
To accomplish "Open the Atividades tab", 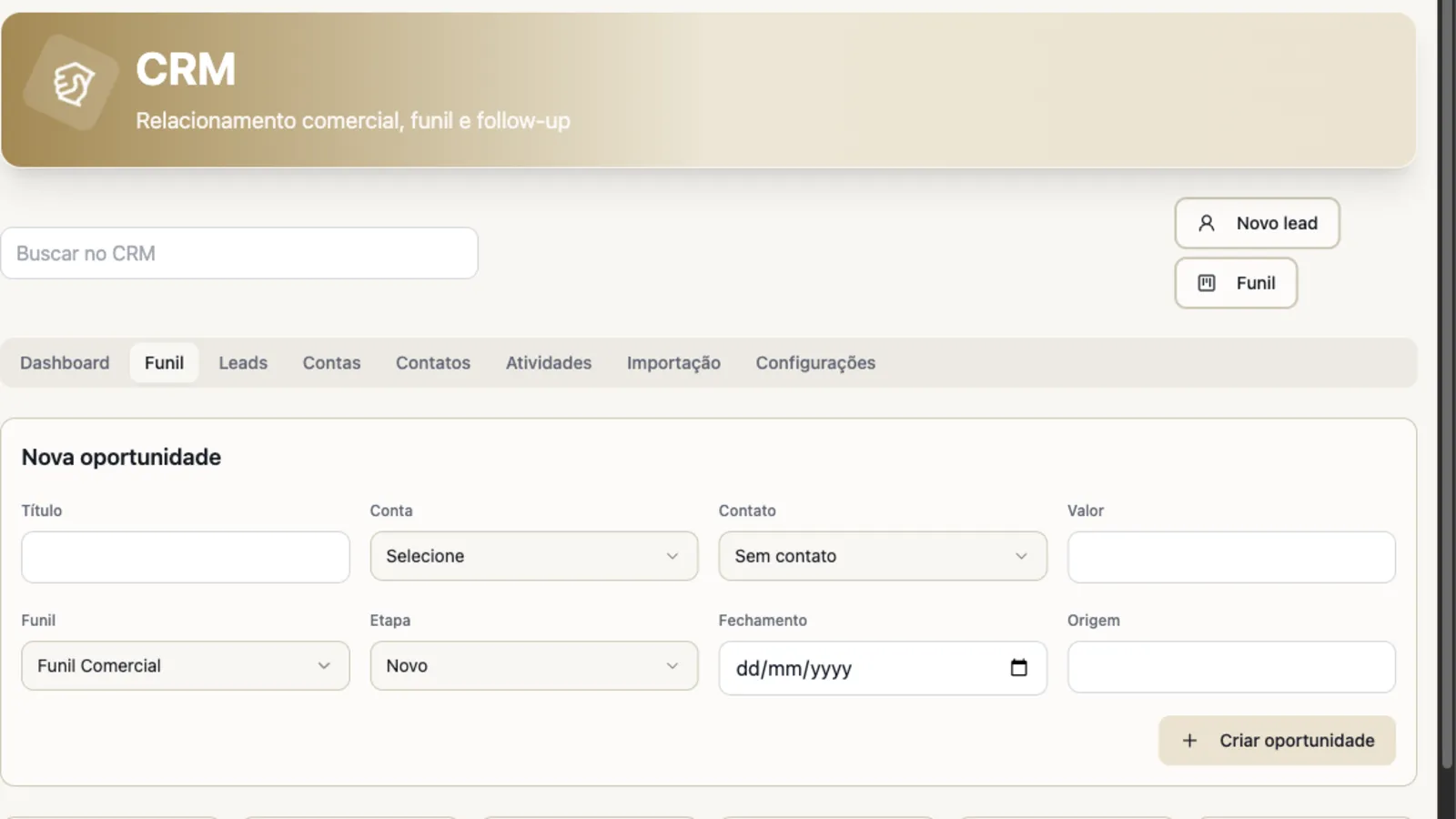I will pos(549,363).
